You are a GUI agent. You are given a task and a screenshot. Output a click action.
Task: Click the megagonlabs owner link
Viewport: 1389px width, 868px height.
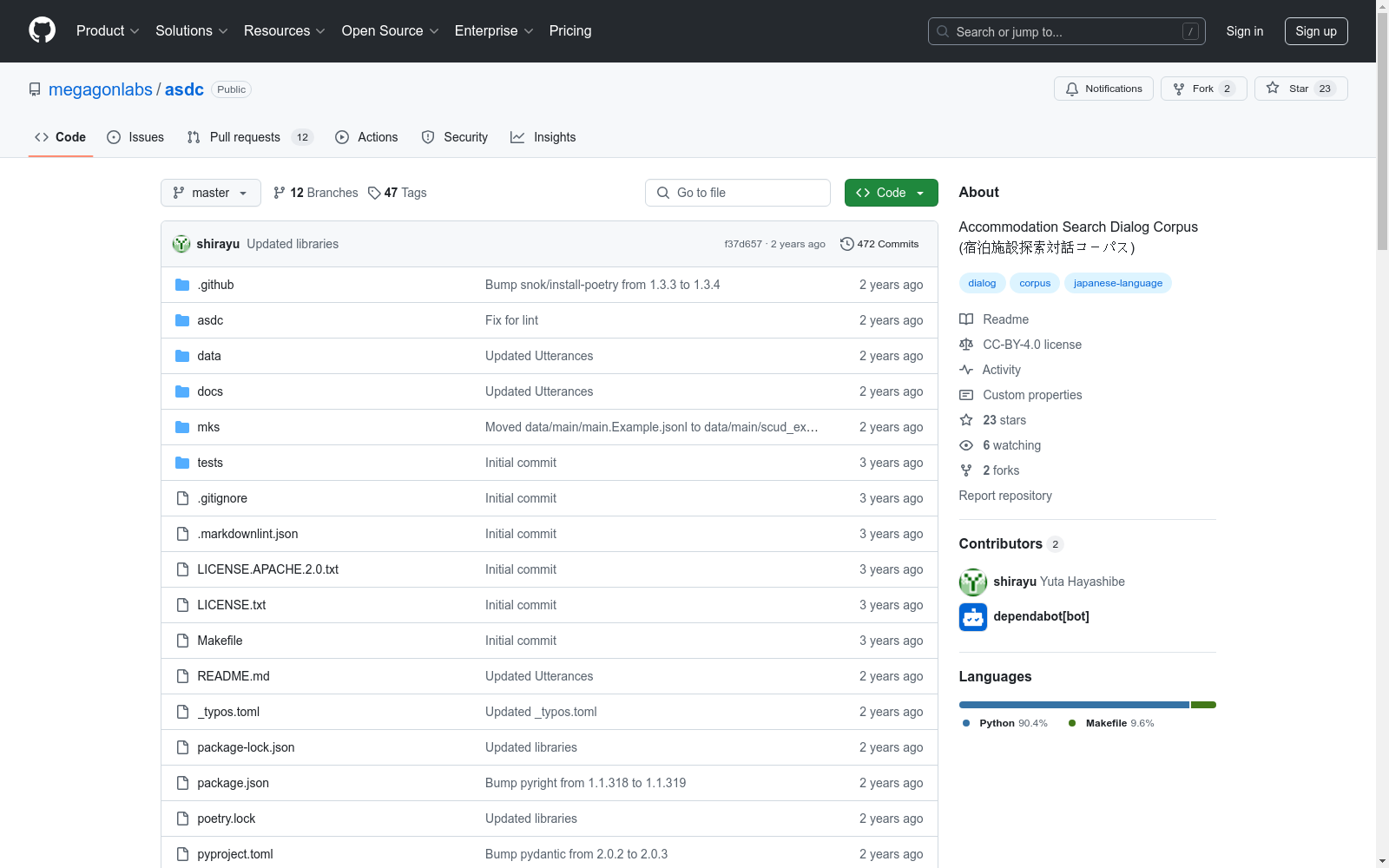(101, 89)
